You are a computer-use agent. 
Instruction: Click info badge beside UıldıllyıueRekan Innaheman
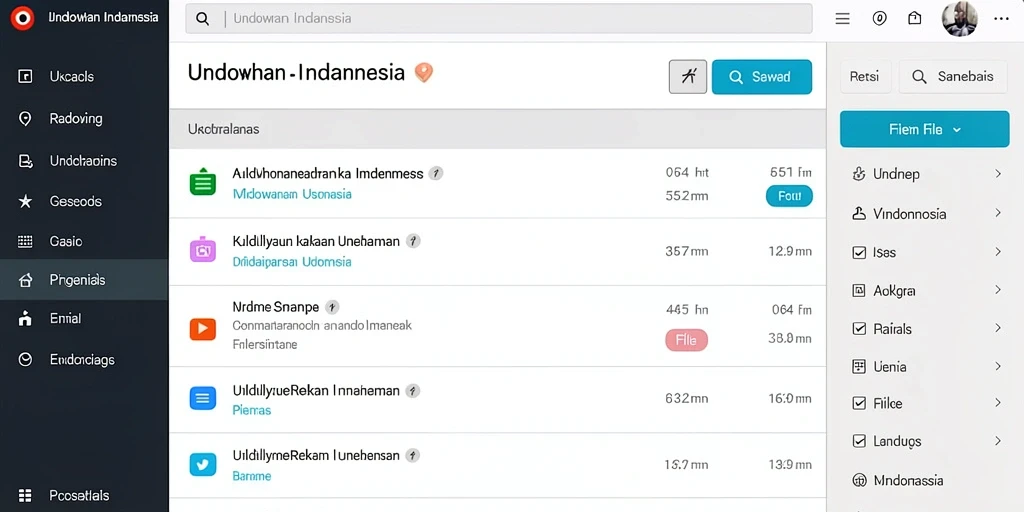click(412, 391)
